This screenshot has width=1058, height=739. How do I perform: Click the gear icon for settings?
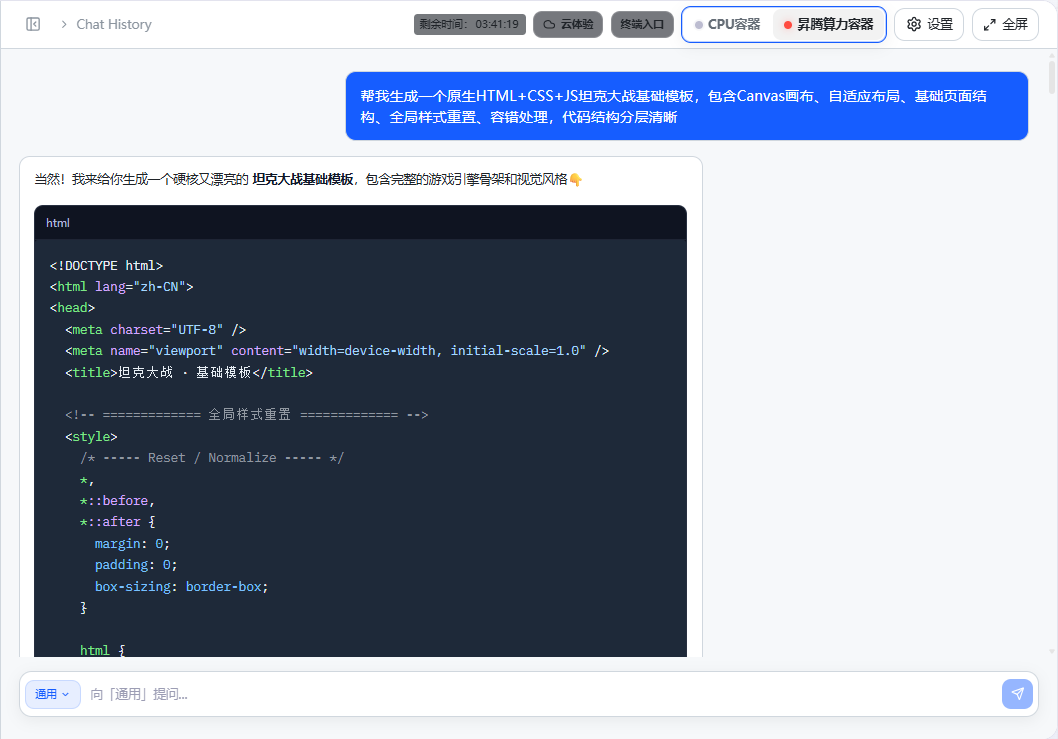coord(914,24)
